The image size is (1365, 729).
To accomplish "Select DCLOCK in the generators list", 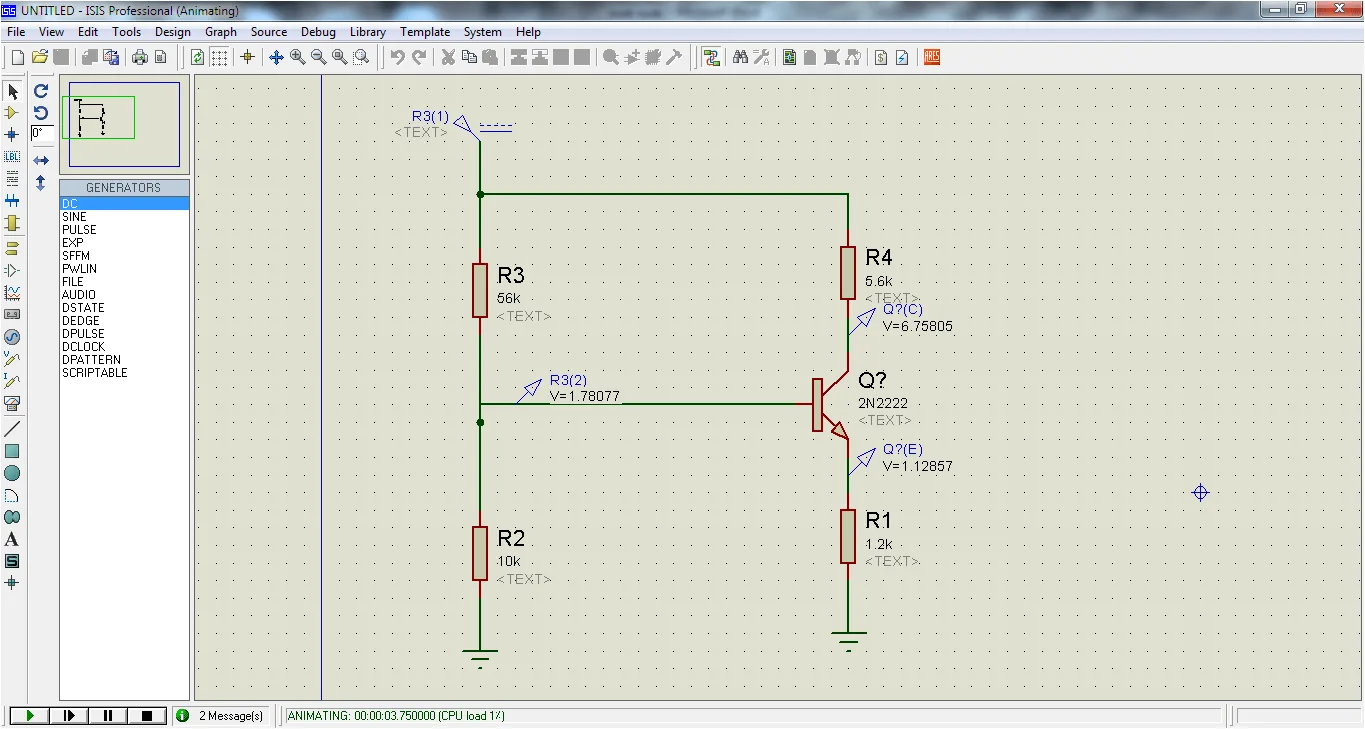I will pyautogui.click(x=125, y=347).
